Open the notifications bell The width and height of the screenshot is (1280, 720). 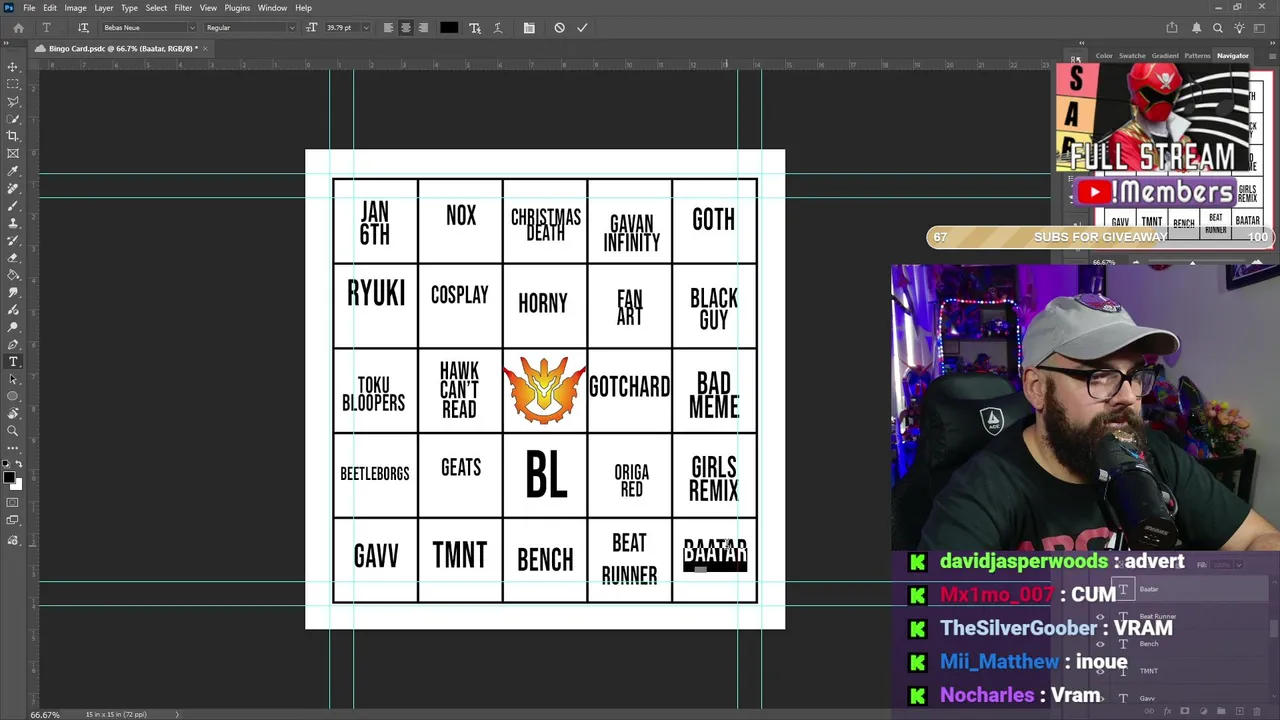click(1196, 28)
